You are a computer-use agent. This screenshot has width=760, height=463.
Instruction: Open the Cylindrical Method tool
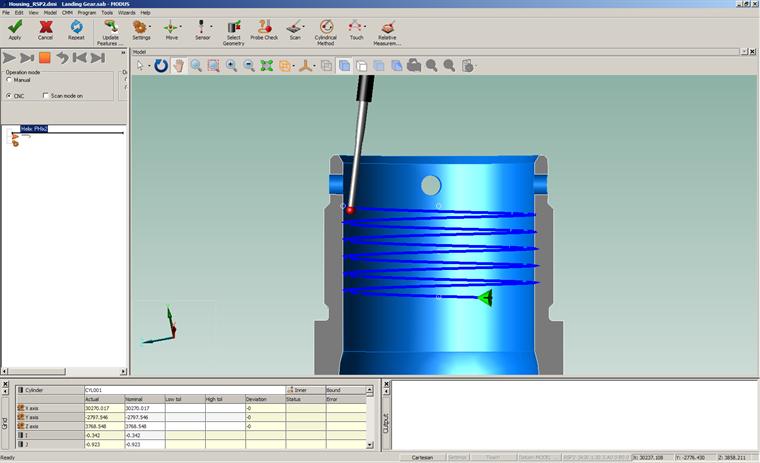(325, 26)
